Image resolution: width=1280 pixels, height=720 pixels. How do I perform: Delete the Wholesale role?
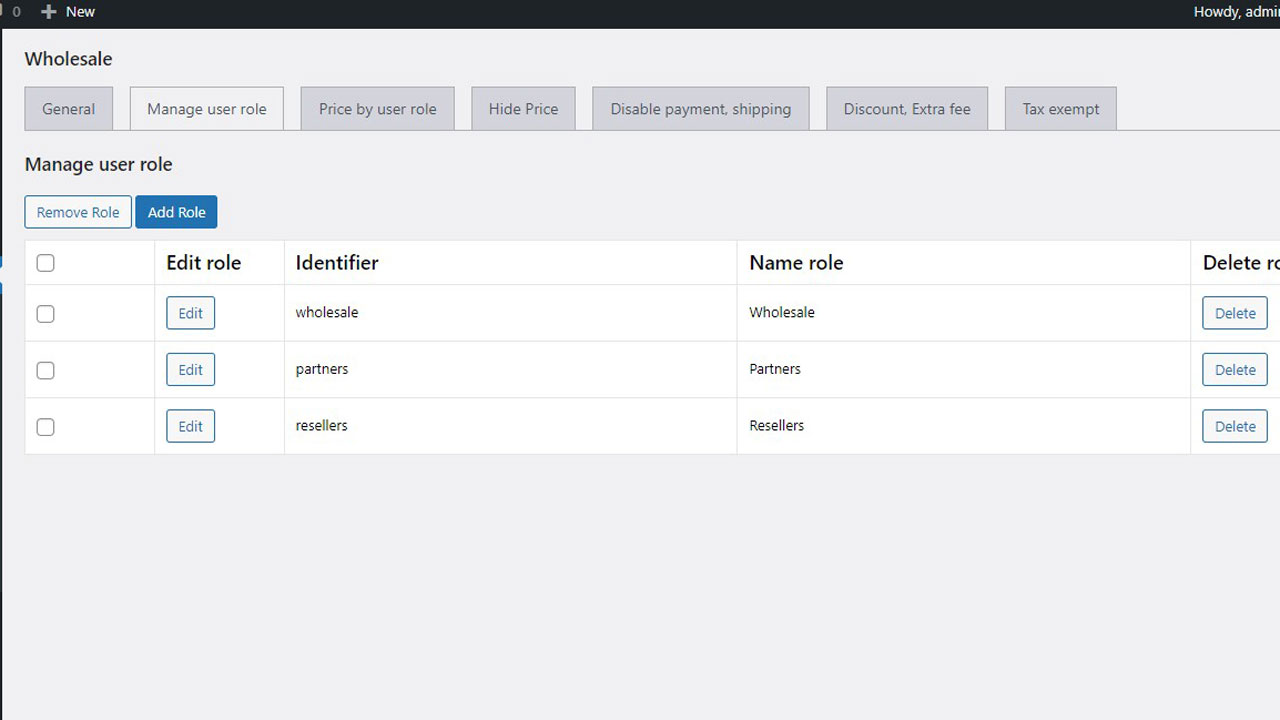click(1235, 313)
